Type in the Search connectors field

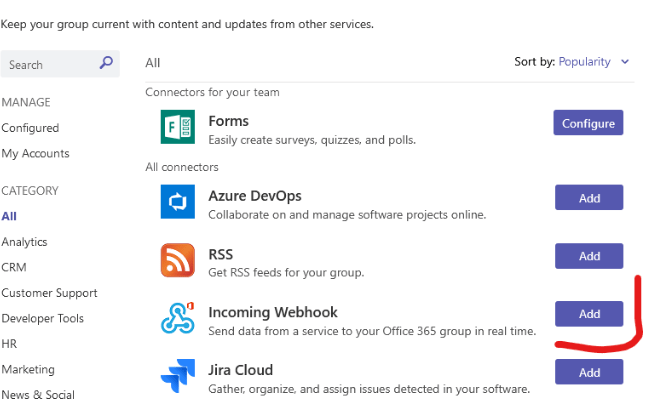point(50,65)
